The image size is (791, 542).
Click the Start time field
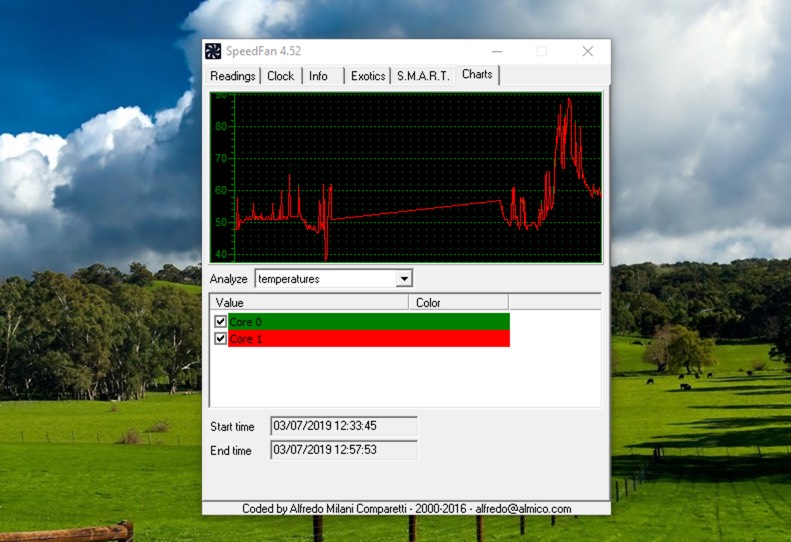point(343,427)
